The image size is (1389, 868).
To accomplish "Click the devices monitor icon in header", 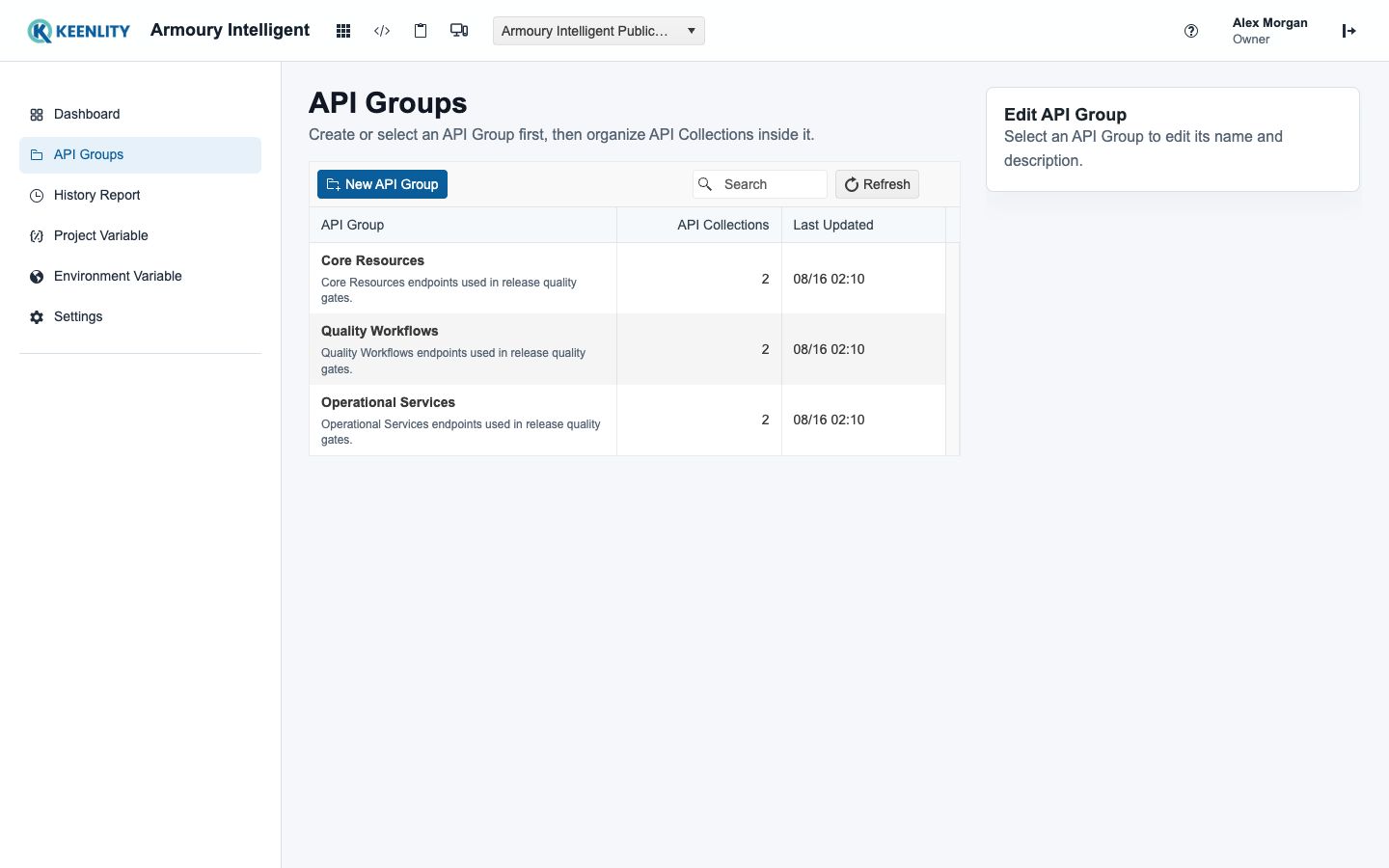I will [459, 31].
